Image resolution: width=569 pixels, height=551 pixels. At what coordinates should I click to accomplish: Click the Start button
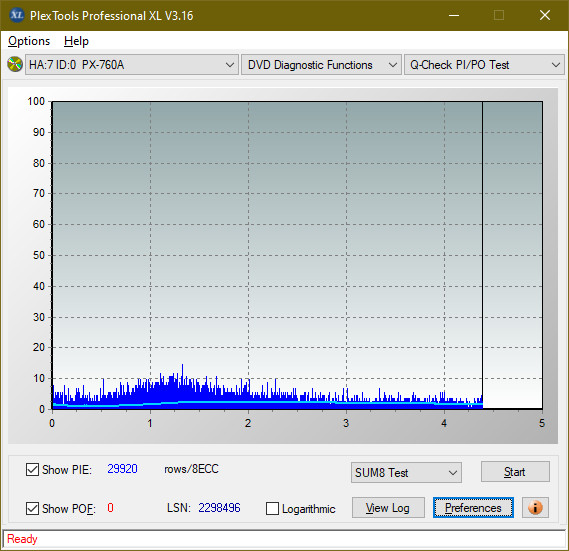[x=515, y=472]
